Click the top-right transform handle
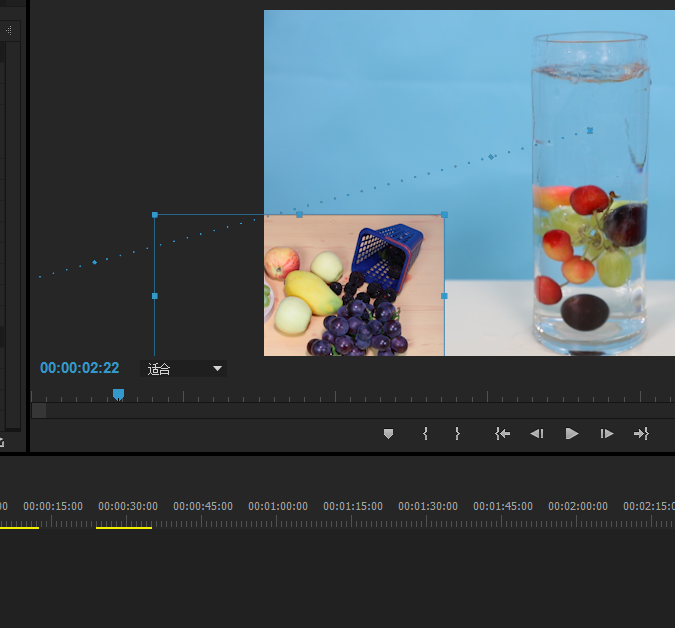This screenshot has width=675, height=628. [x=445, y=215]
